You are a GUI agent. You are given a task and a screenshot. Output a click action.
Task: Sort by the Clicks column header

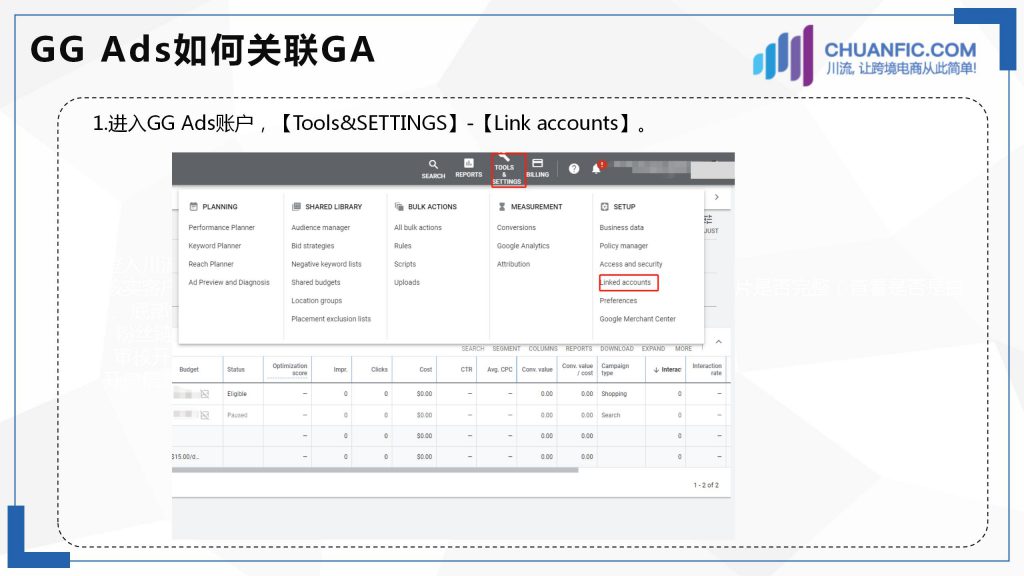pos(379,370)
